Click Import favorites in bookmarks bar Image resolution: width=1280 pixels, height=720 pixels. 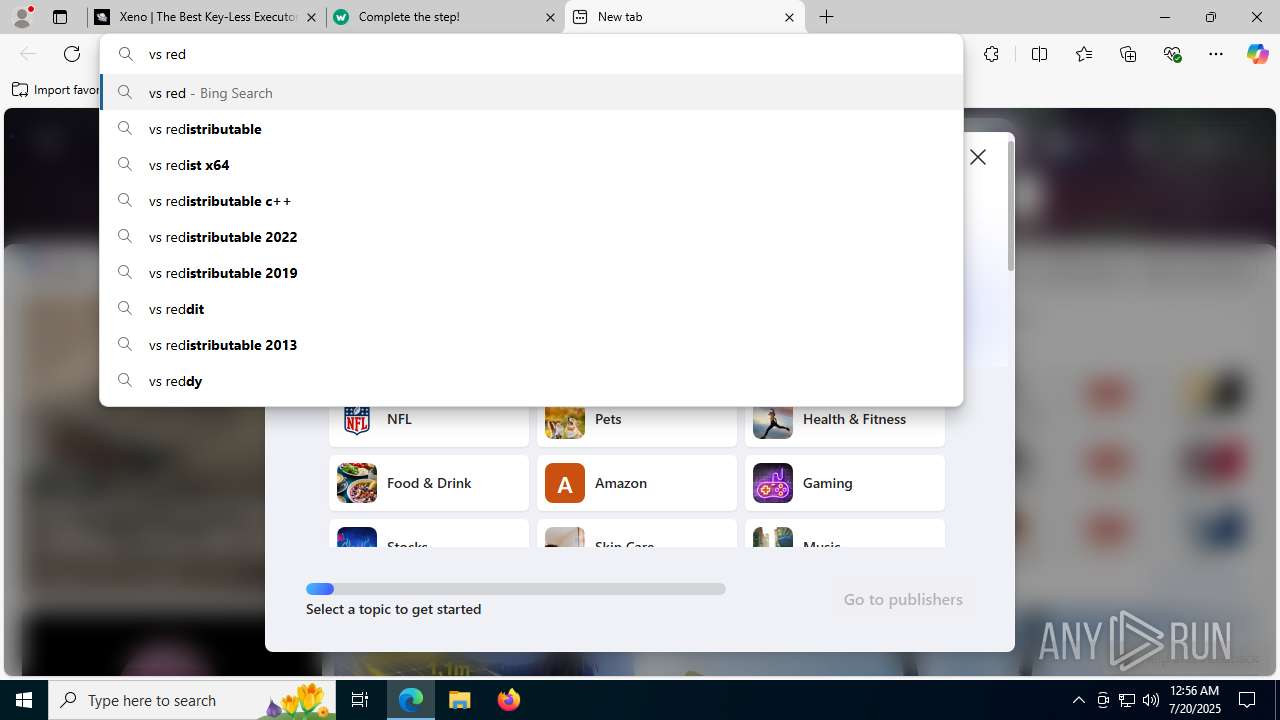point(55,90)
